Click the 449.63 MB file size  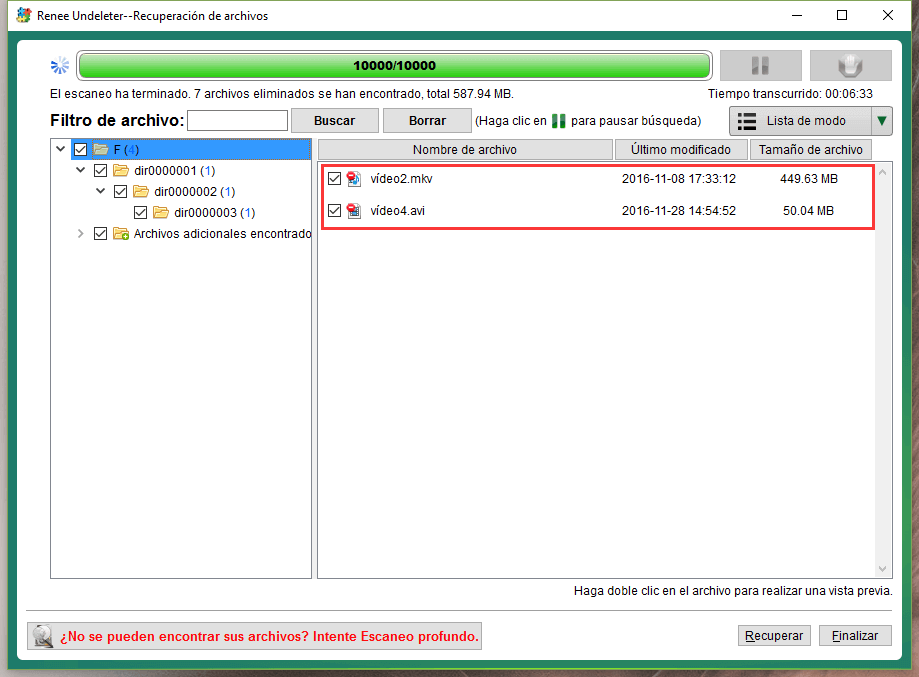pos(809,179)
